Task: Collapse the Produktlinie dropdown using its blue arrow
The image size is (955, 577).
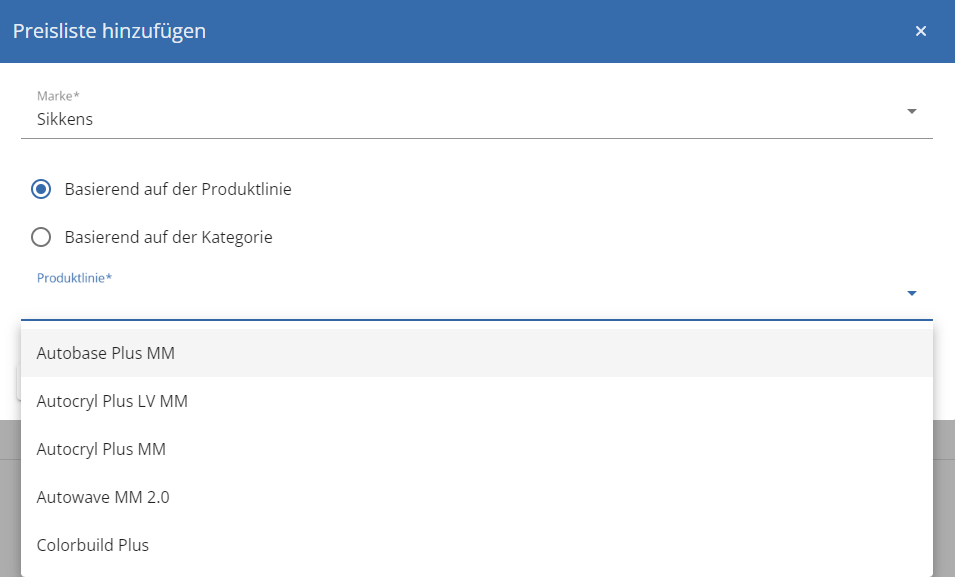Action: [x=911, y=293]
